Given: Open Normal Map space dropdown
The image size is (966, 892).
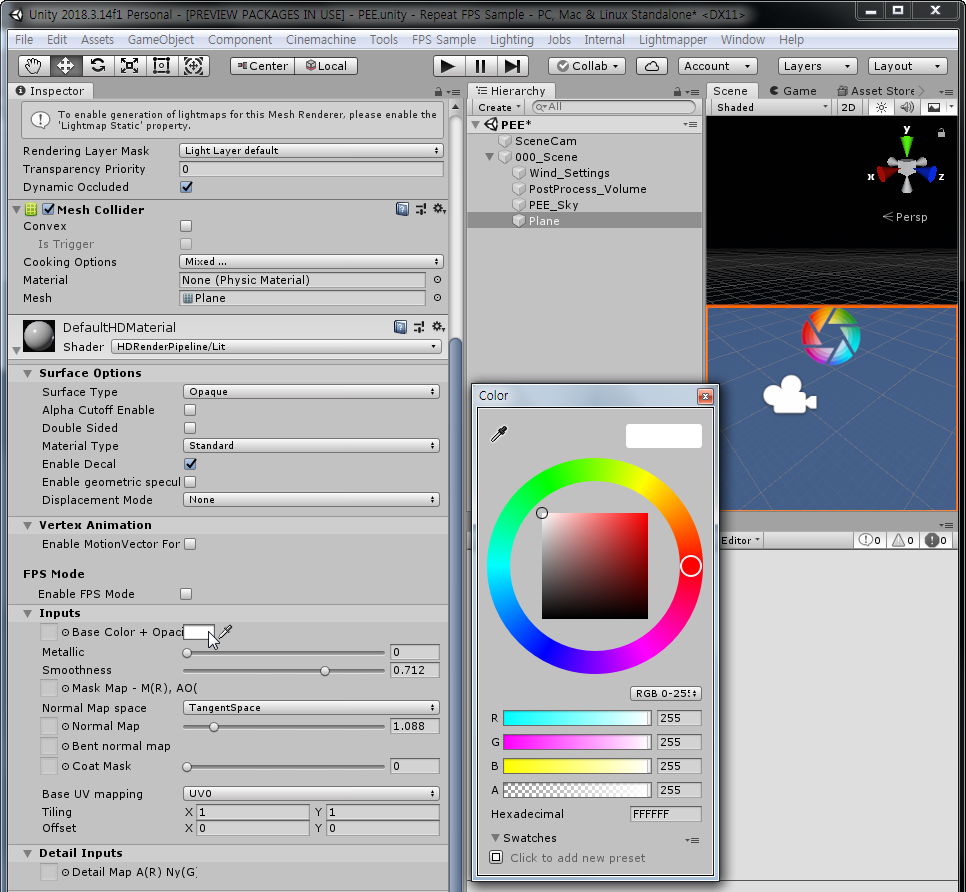Looking at the screenshot, I should (311, 708).
